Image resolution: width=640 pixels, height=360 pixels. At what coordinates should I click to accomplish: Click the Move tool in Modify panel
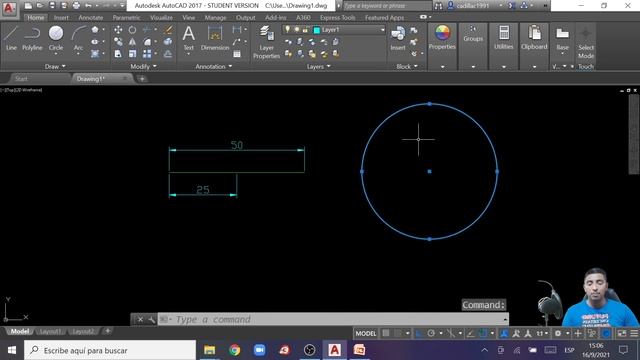pyautogui.click(x=118, y=30)
